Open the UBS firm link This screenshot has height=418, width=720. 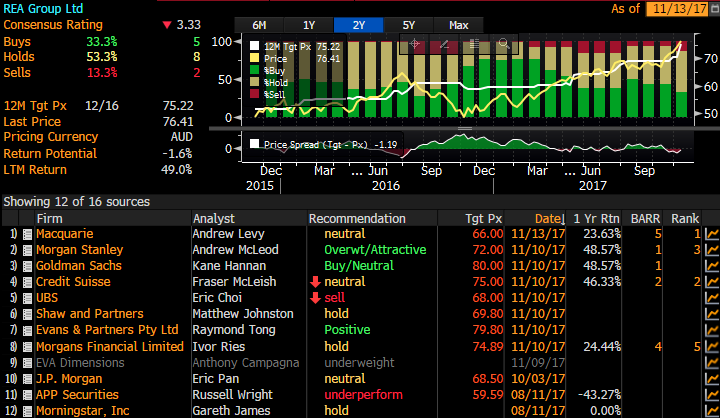pos(47,298)
